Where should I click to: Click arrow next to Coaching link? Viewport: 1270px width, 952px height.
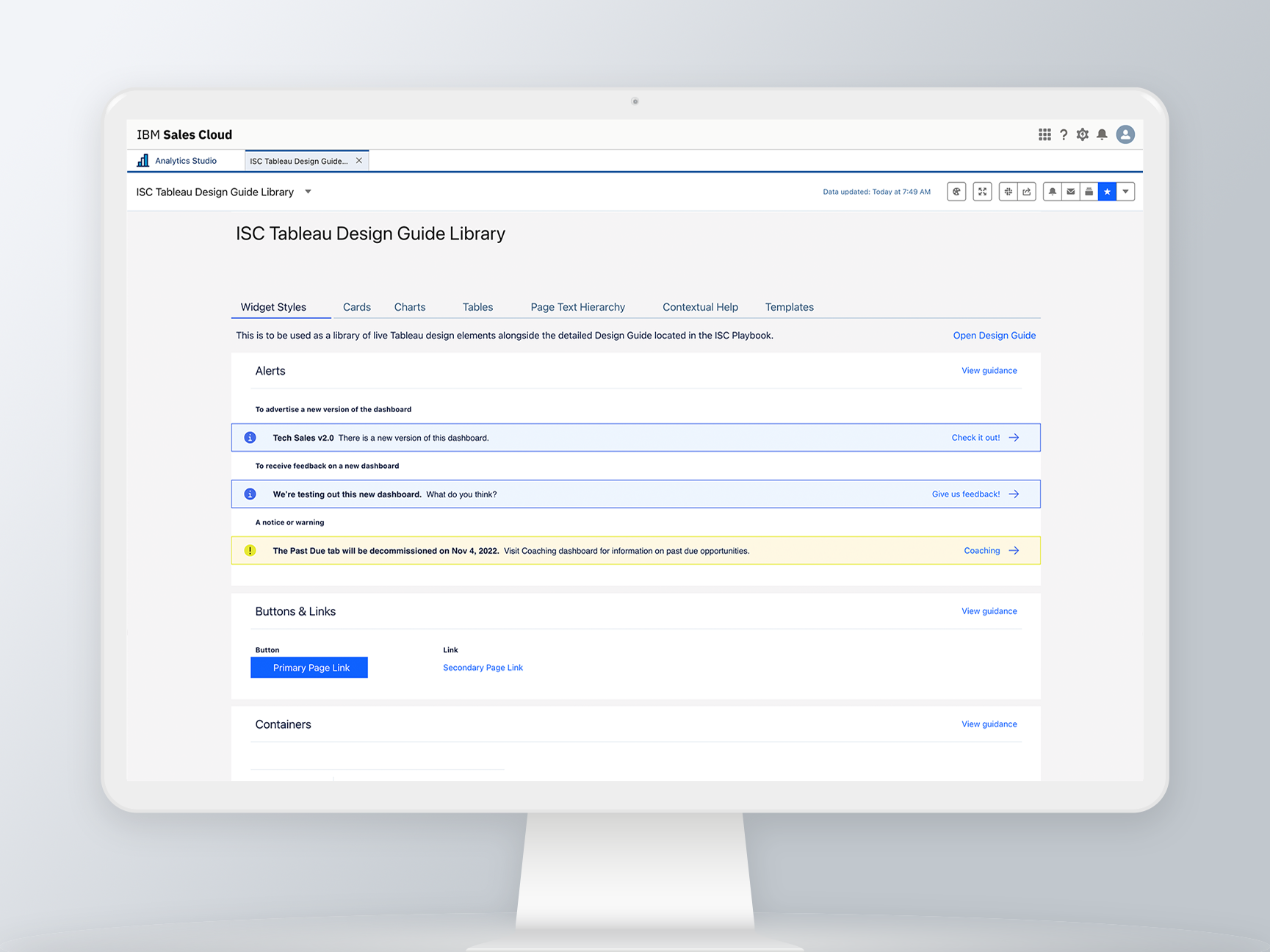1014,551
